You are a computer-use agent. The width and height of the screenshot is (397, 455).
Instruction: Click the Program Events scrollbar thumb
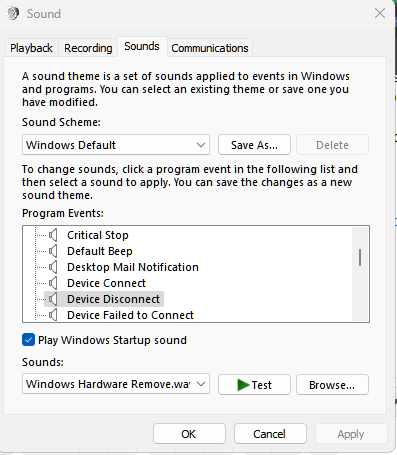360,257
